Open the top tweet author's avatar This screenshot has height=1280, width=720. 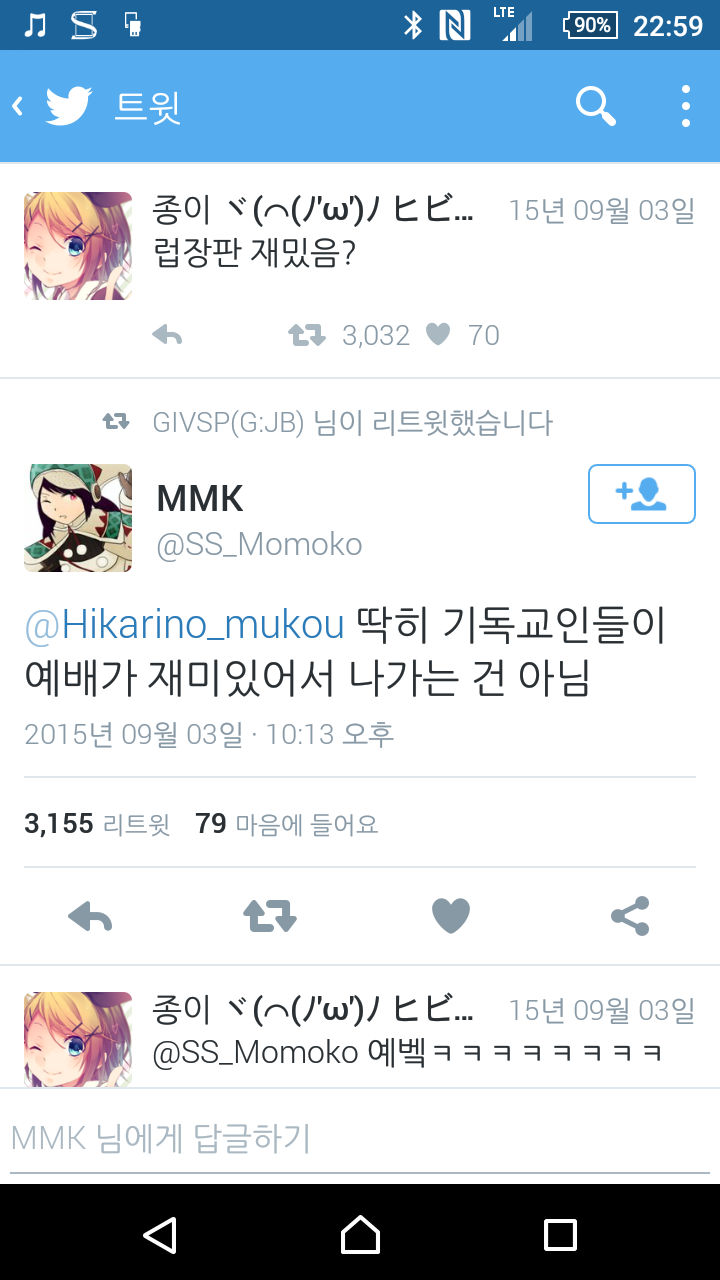pyautogui.click(x=78, y=246)
